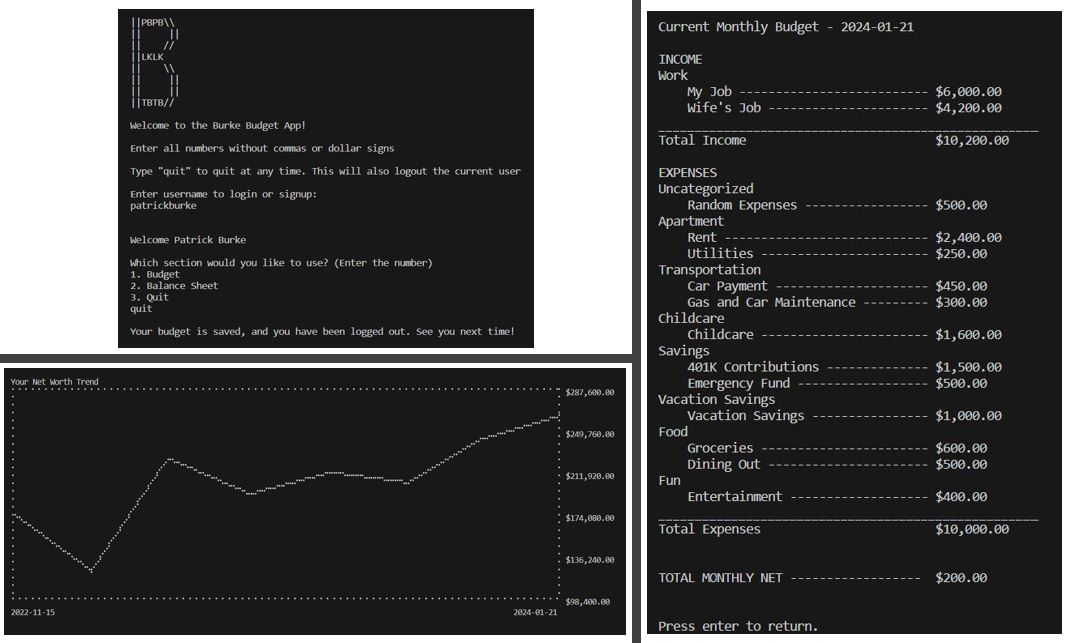This screenshot has height=643, width=1070.
Task: Click the Rent expense row
Action: point(843,238)
